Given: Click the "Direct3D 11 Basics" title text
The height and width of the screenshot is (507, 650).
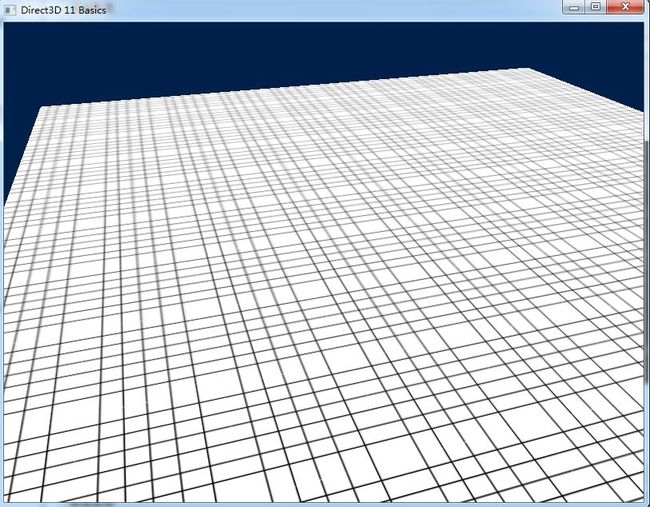Looking at the screenshot, I should pyautogui.click(x=63, y=10).
